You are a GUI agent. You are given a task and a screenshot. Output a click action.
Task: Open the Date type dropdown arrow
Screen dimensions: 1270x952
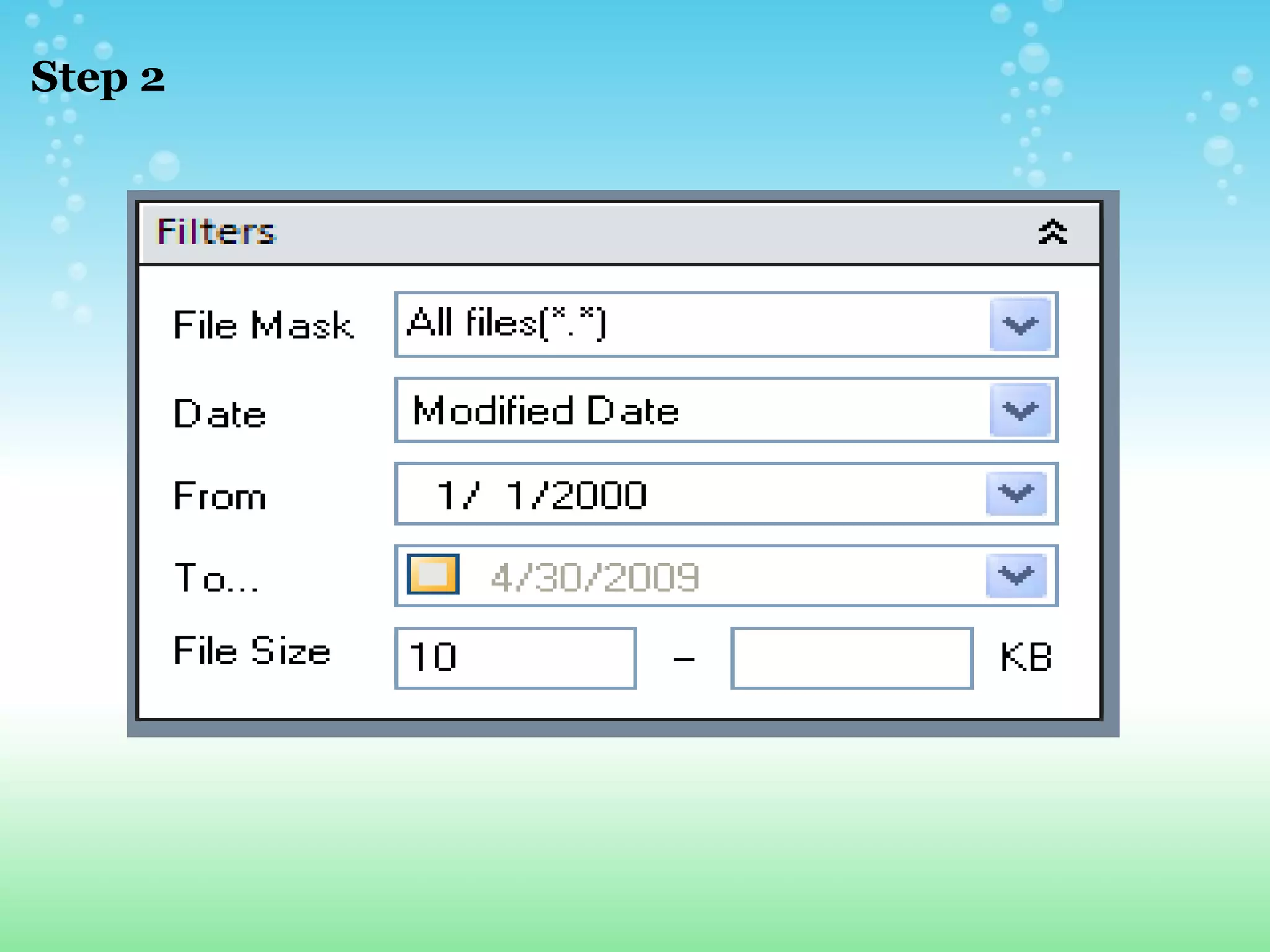[x=1020, y=410]
